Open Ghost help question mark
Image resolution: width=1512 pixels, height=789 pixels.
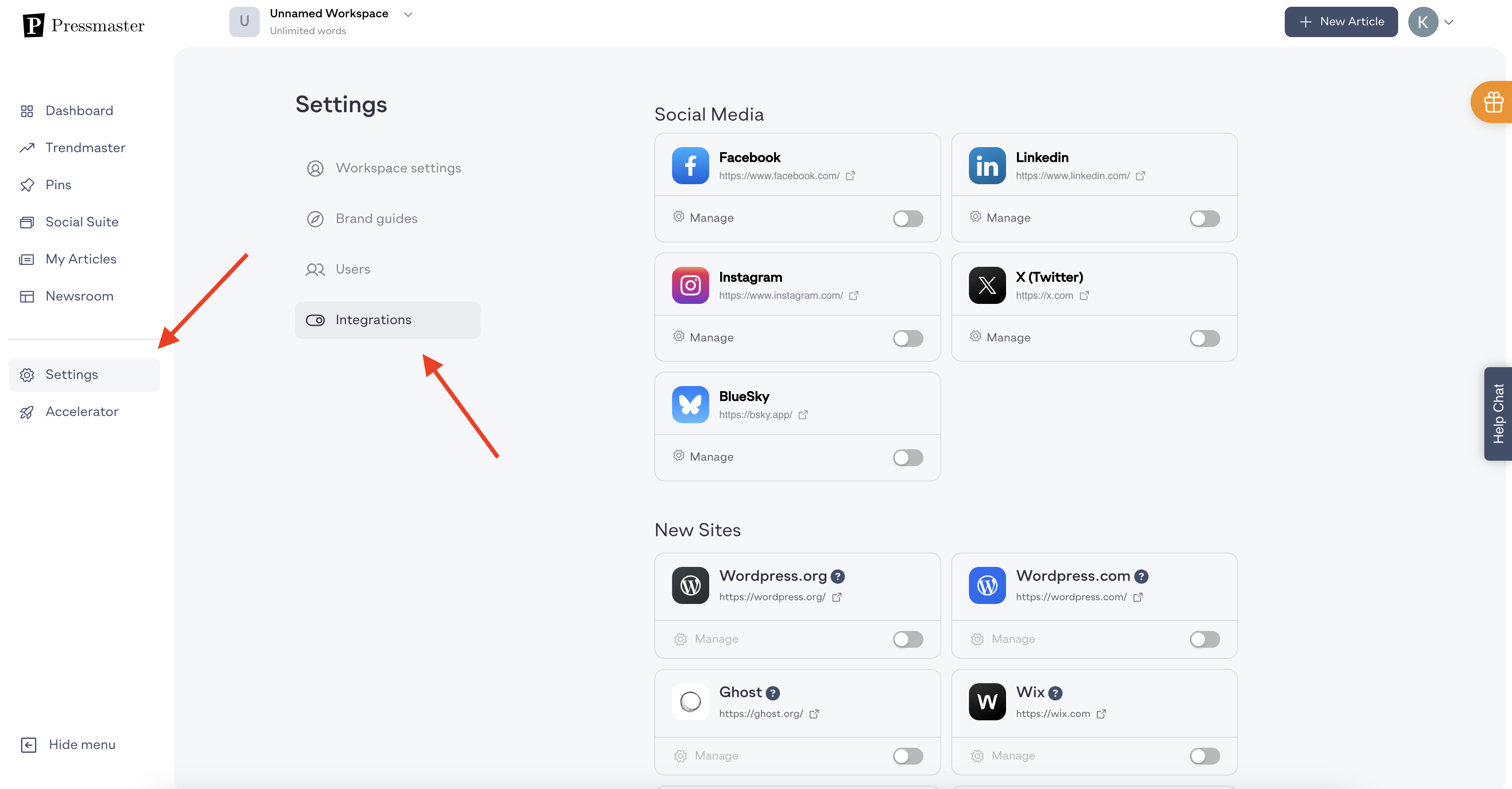pyautogui.click(x=773, y=693)
